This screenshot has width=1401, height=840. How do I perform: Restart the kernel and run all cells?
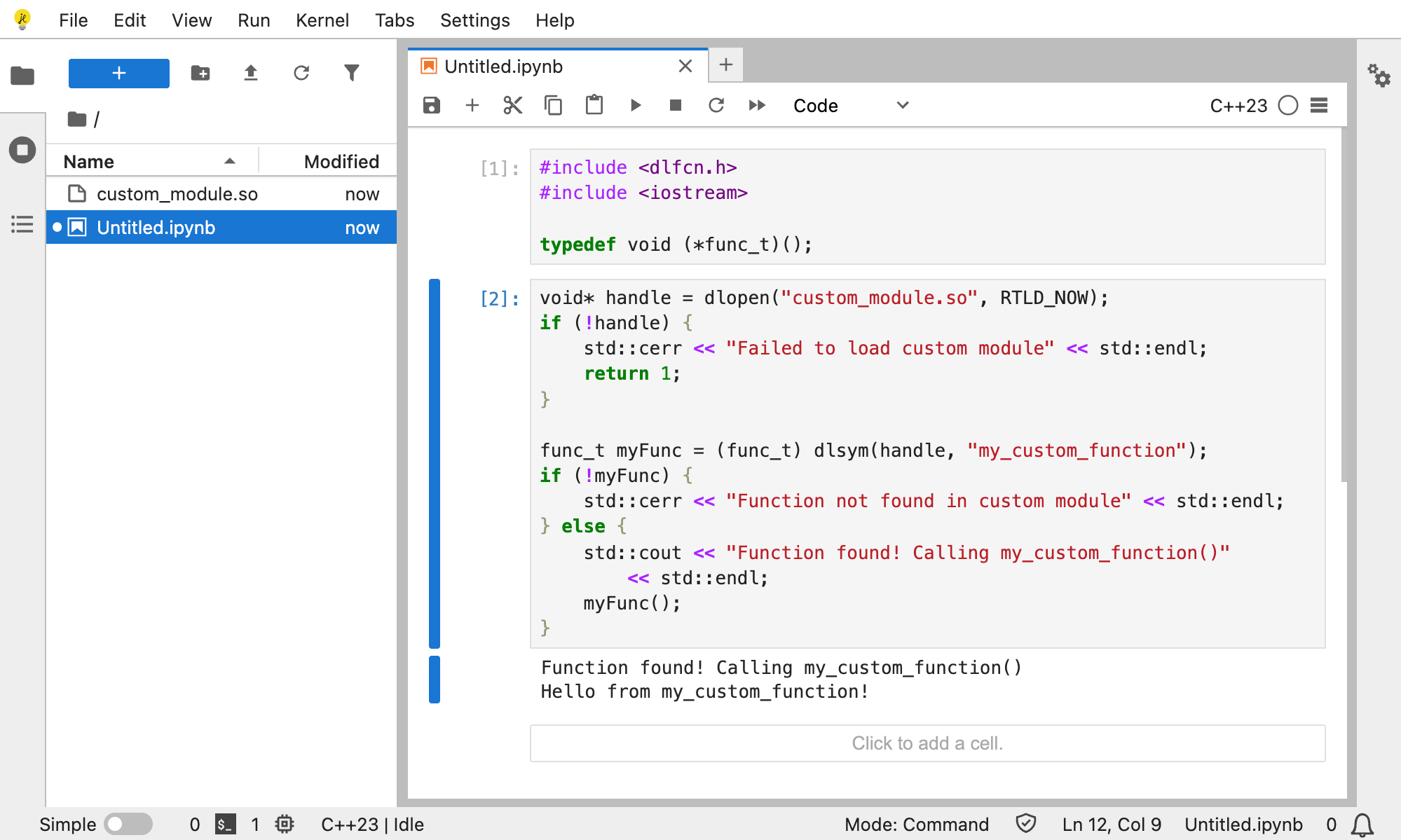click(x=757, y=105)
